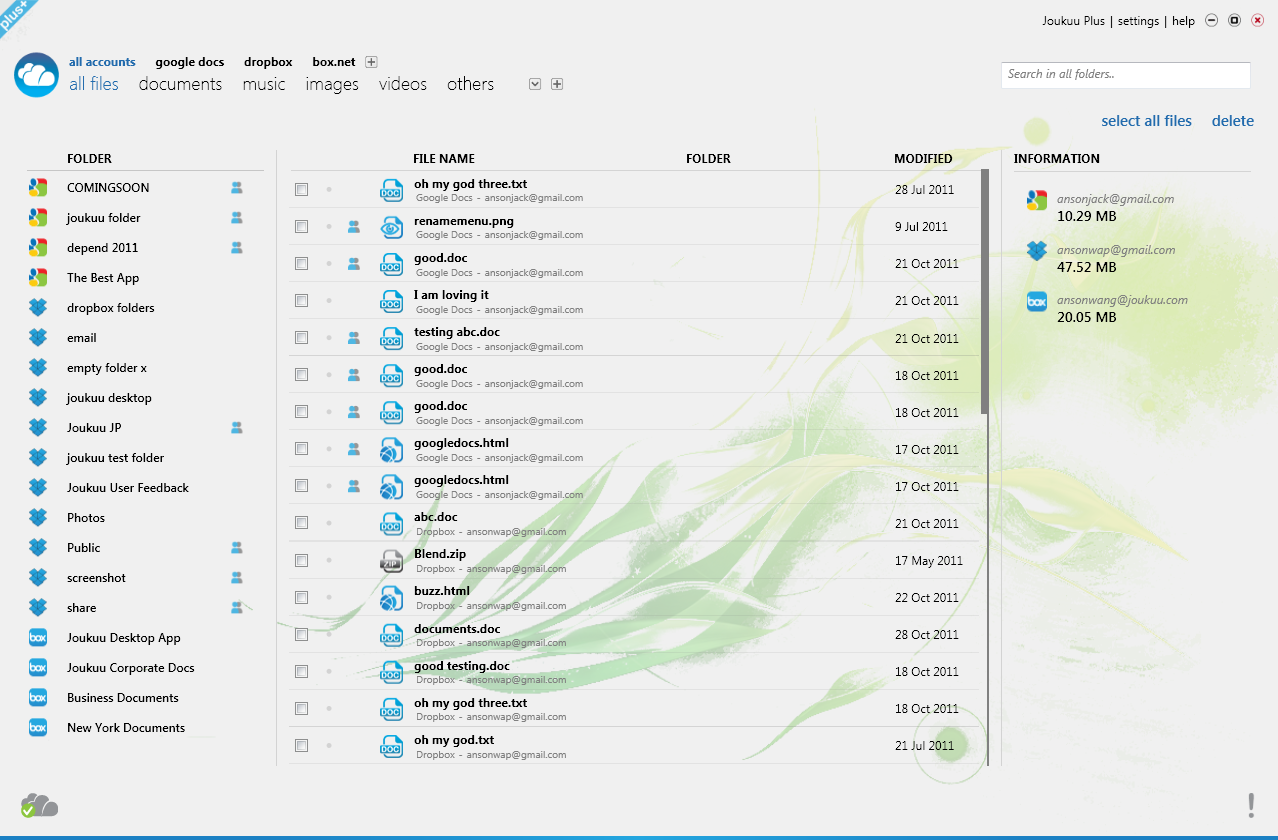Click the Google icon for The Best App

[38, 277]
